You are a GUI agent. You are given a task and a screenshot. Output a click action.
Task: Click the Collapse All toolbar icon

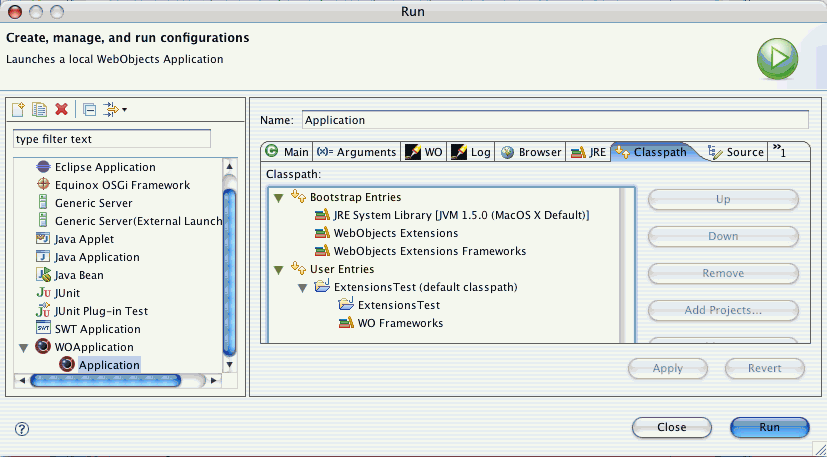click(x=90, y=110)
